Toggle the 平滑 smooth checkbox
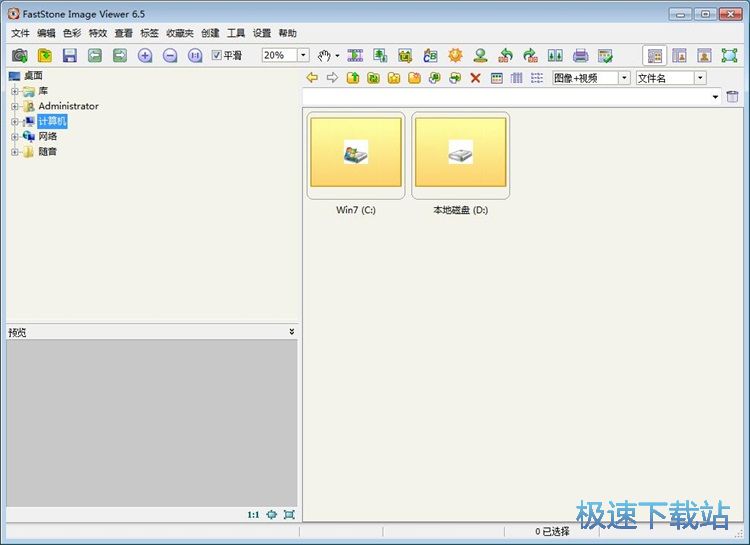Screen dimensions: 750x545 click(x=216, y=55)
